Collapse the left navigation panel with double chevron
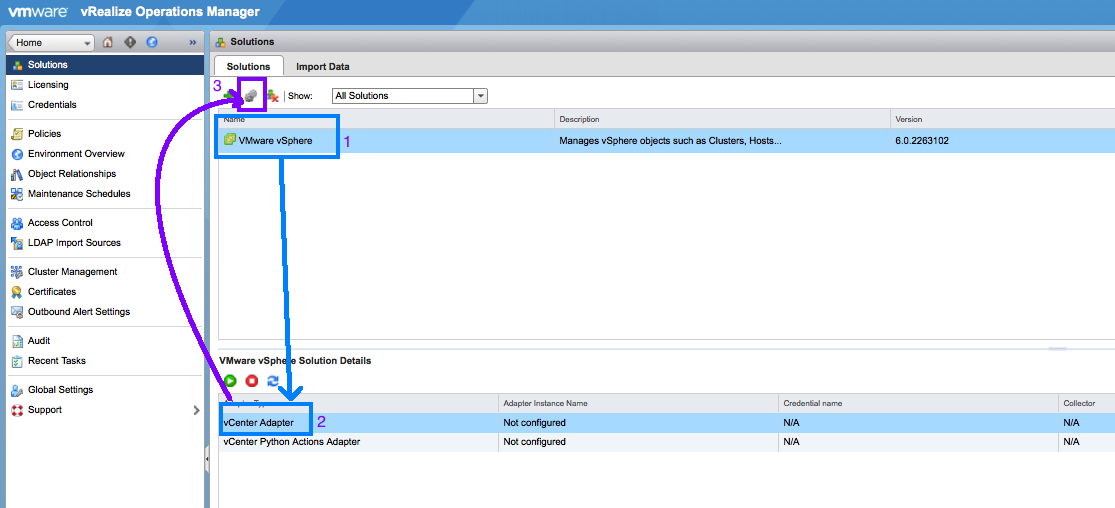Screen dimensions: 1115x508 tap(192, 43)
